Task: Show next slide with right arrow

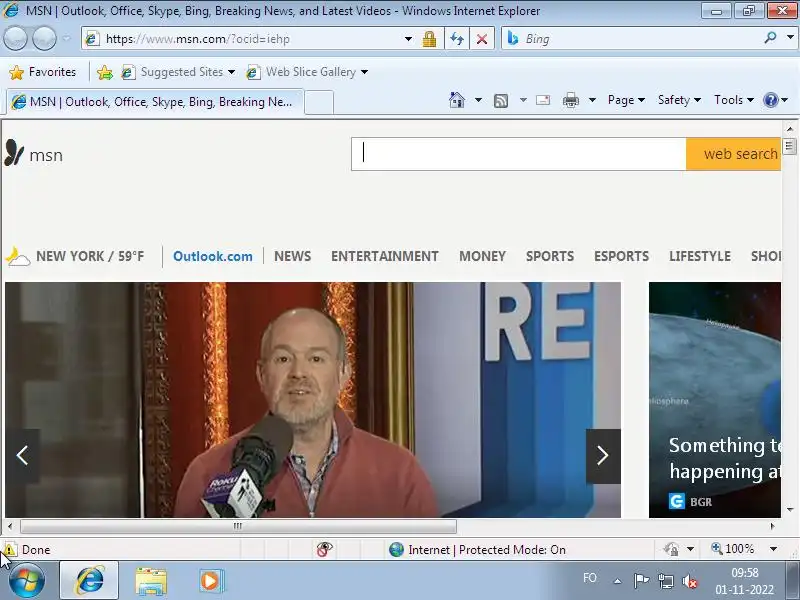Action: [603, 456]
